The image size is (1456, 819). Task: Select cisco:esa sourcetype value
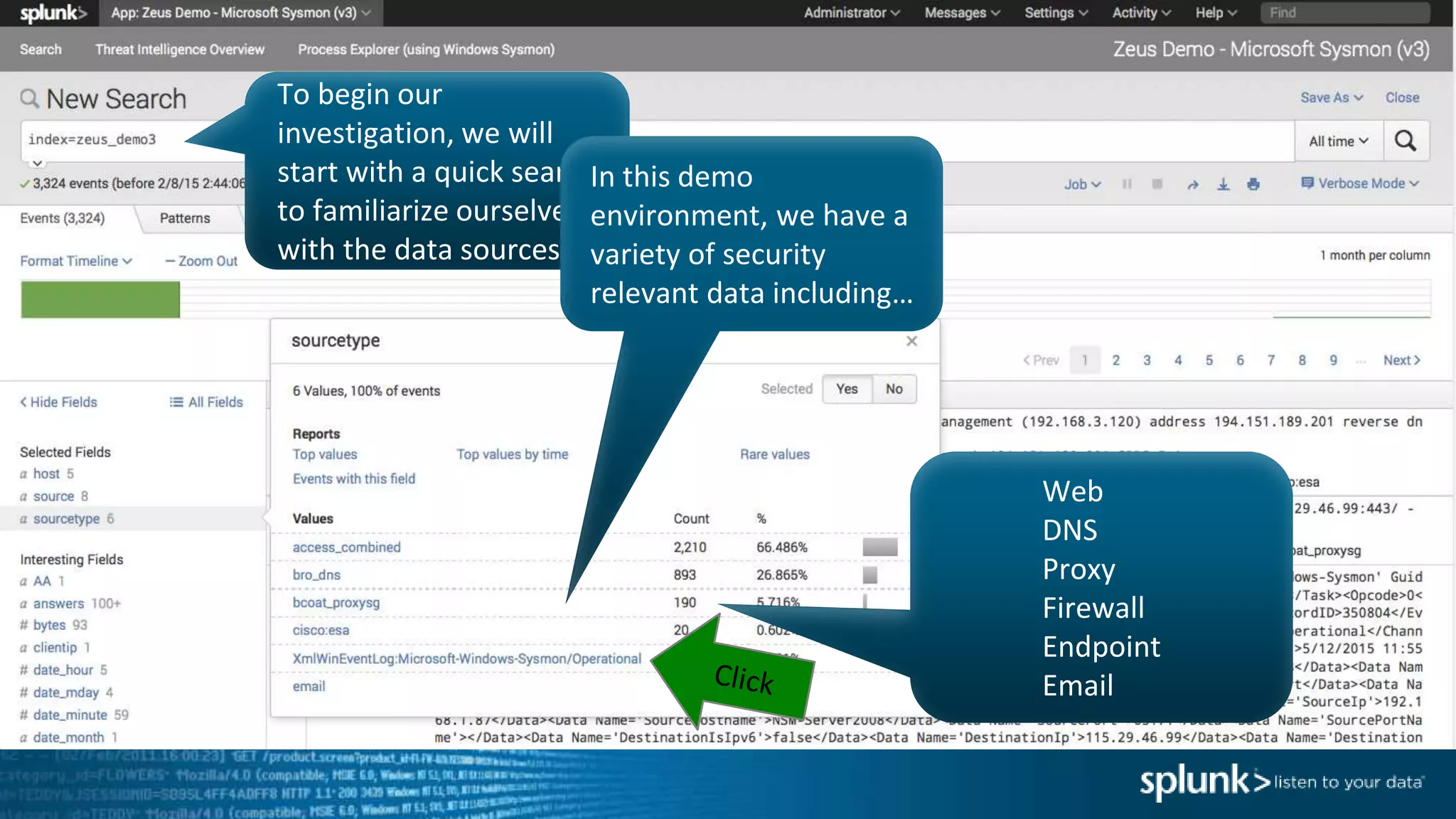tap(321, 631)
